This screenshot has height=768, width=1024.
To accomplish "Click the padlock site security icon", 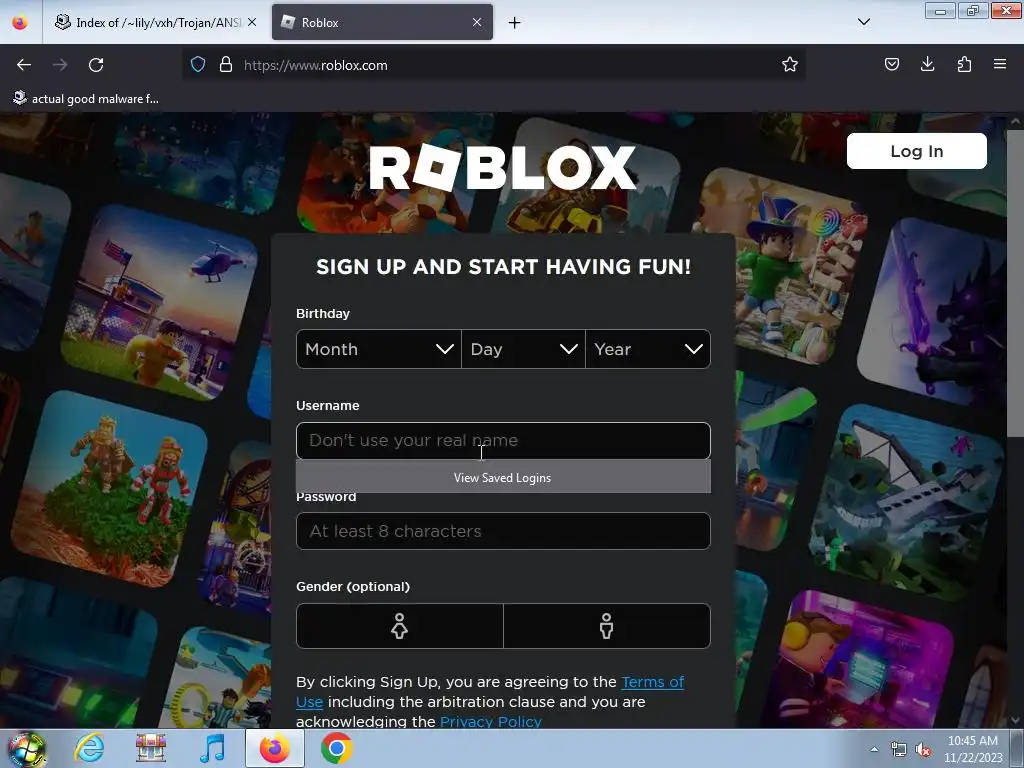I will click(226, 65).
